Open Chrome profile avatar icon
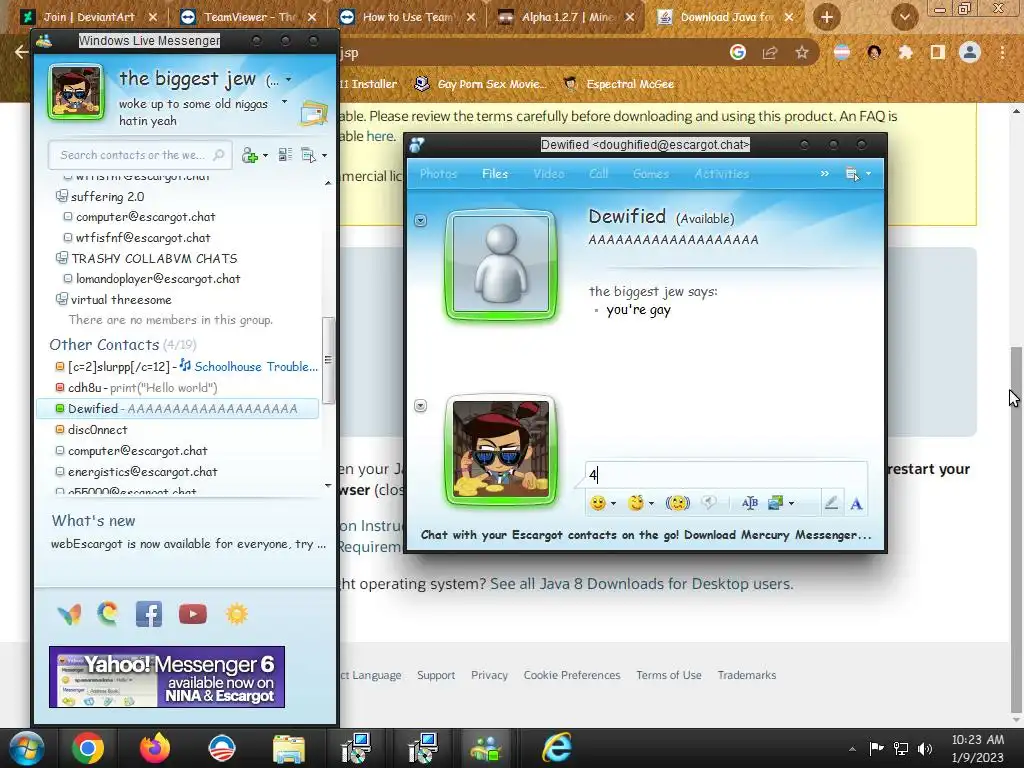The image size is (1024, 768). pos(970,52)
